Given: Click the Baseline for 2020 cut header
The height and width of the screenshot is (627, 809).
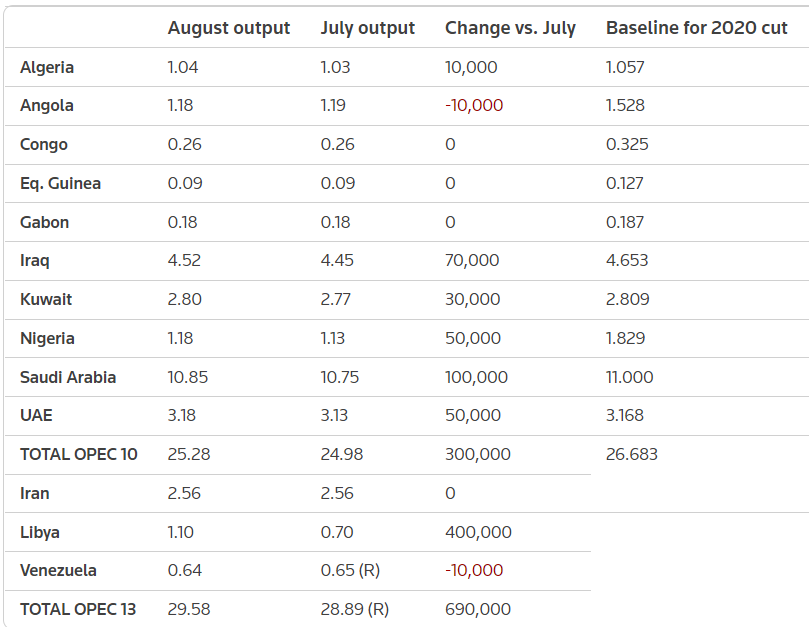Looking at the screenshot, I should tap(696, 28).
